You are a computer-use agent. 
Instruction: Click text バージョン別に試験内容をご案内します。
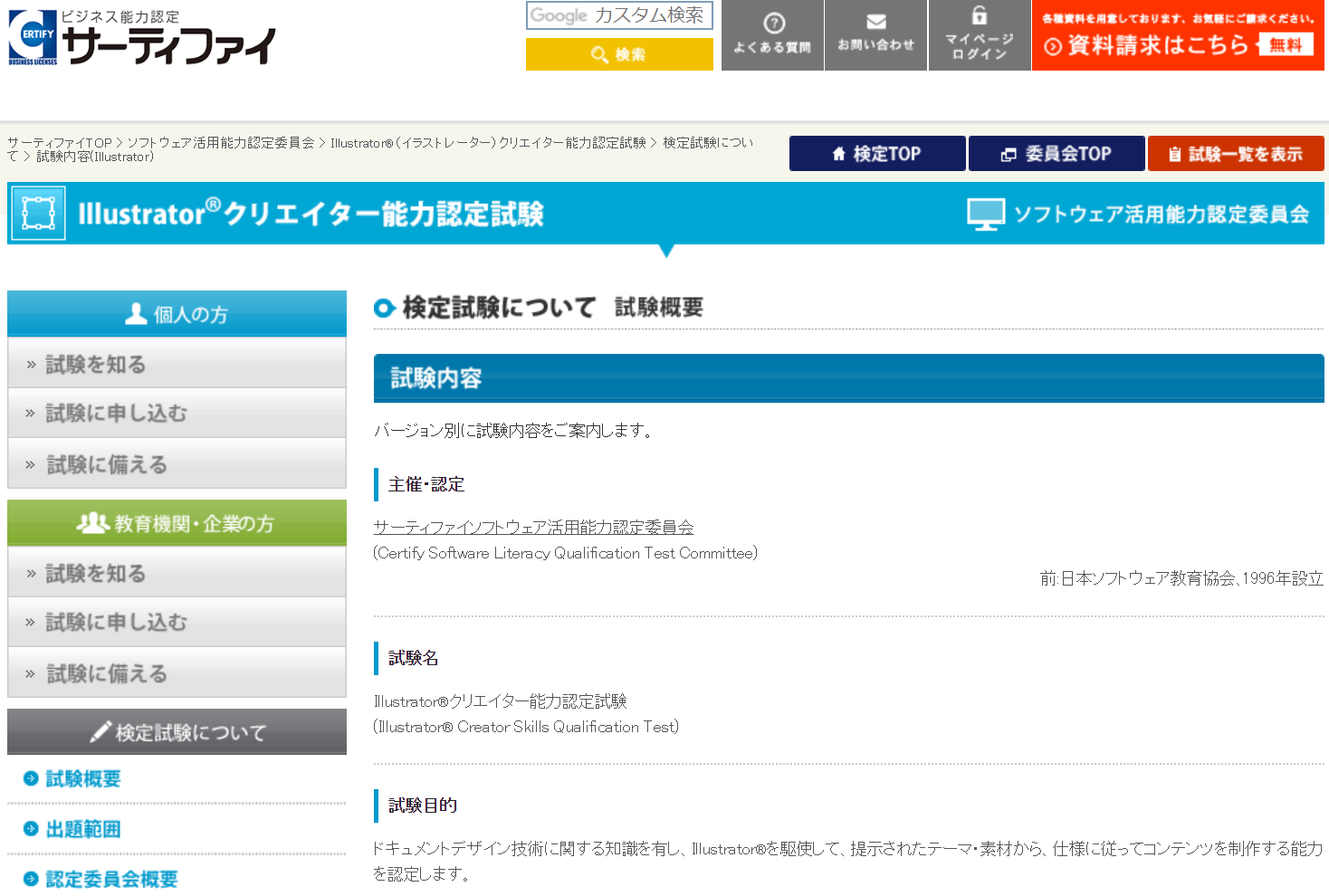click(x=514, y=431)
